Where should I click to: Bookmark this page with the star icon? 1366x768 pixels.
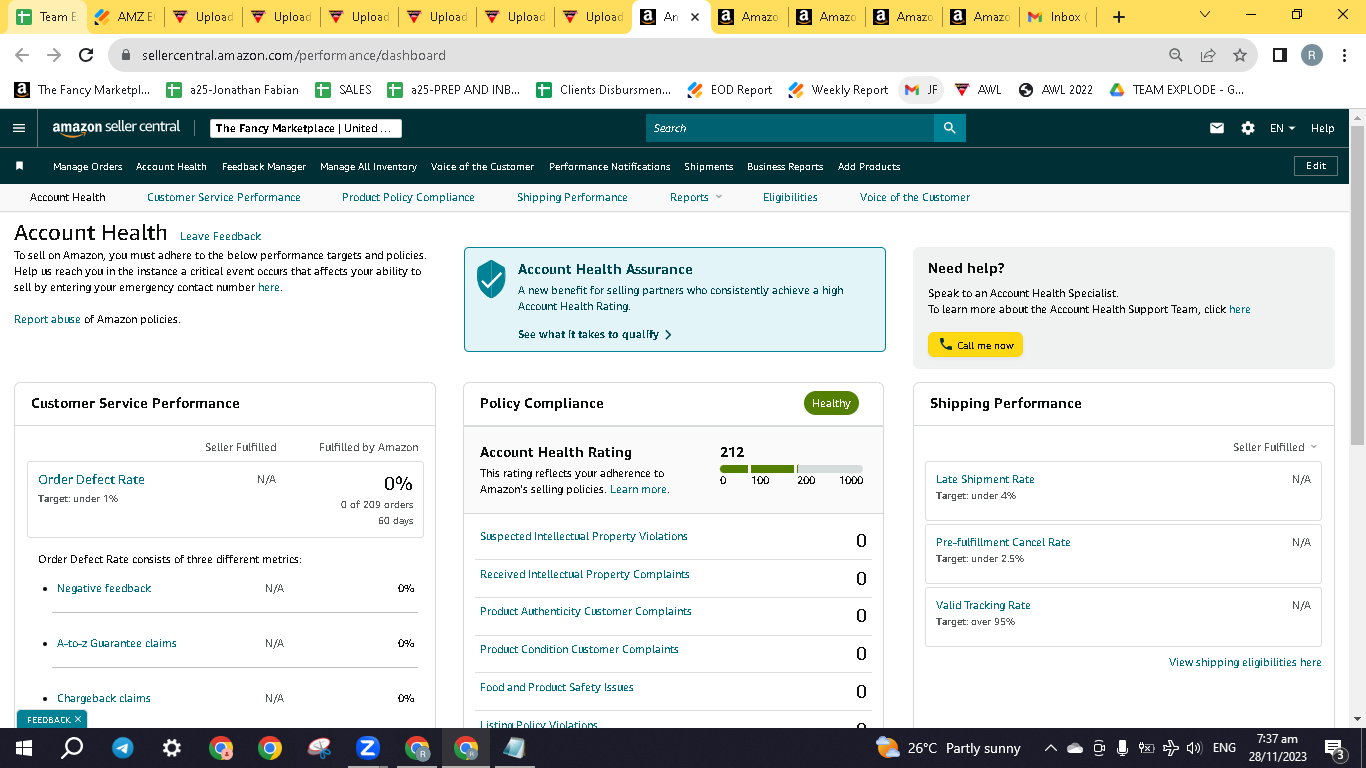click(x=1240, y=55)
